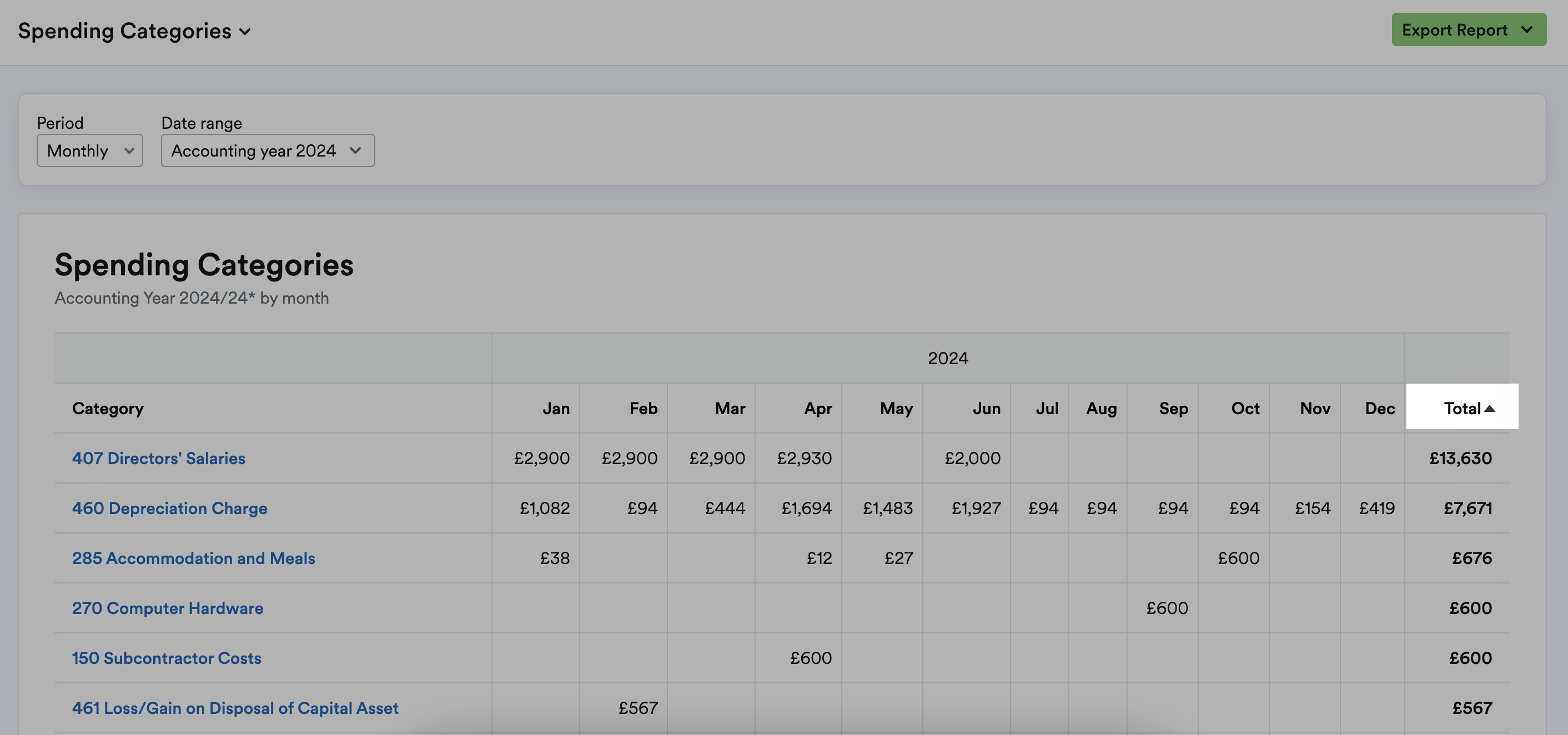
Task: Click the £419 December Depreciation Charge value
Action: pyautogui.click(x=1377, y=508)
